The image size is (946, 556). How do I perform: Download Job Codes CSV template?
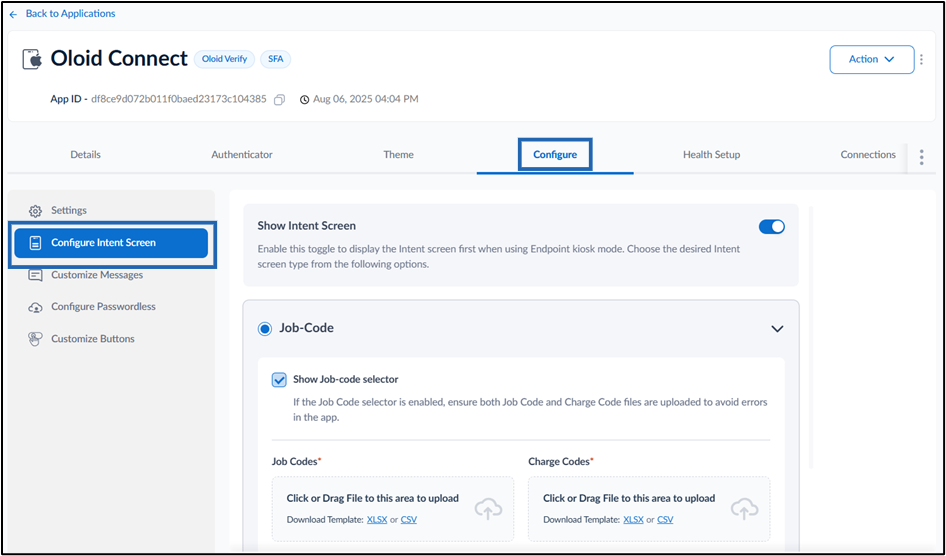pos(408,519)
